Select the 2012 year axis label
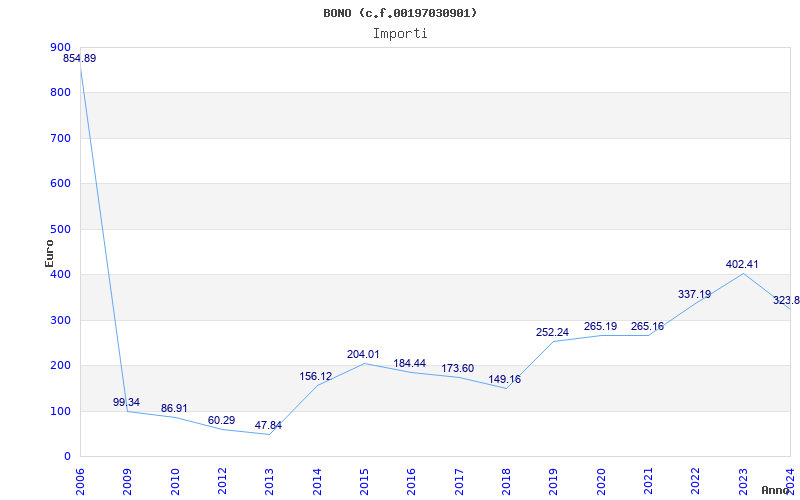Screen dimensions: 800x500 (222, 482)
